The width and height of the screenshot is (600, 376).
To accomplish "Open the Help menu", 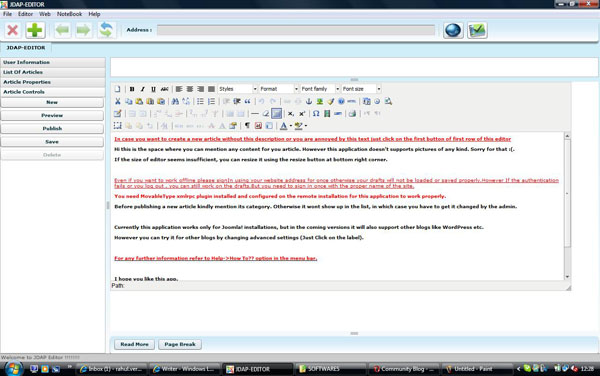I will (x=94, y=14).
